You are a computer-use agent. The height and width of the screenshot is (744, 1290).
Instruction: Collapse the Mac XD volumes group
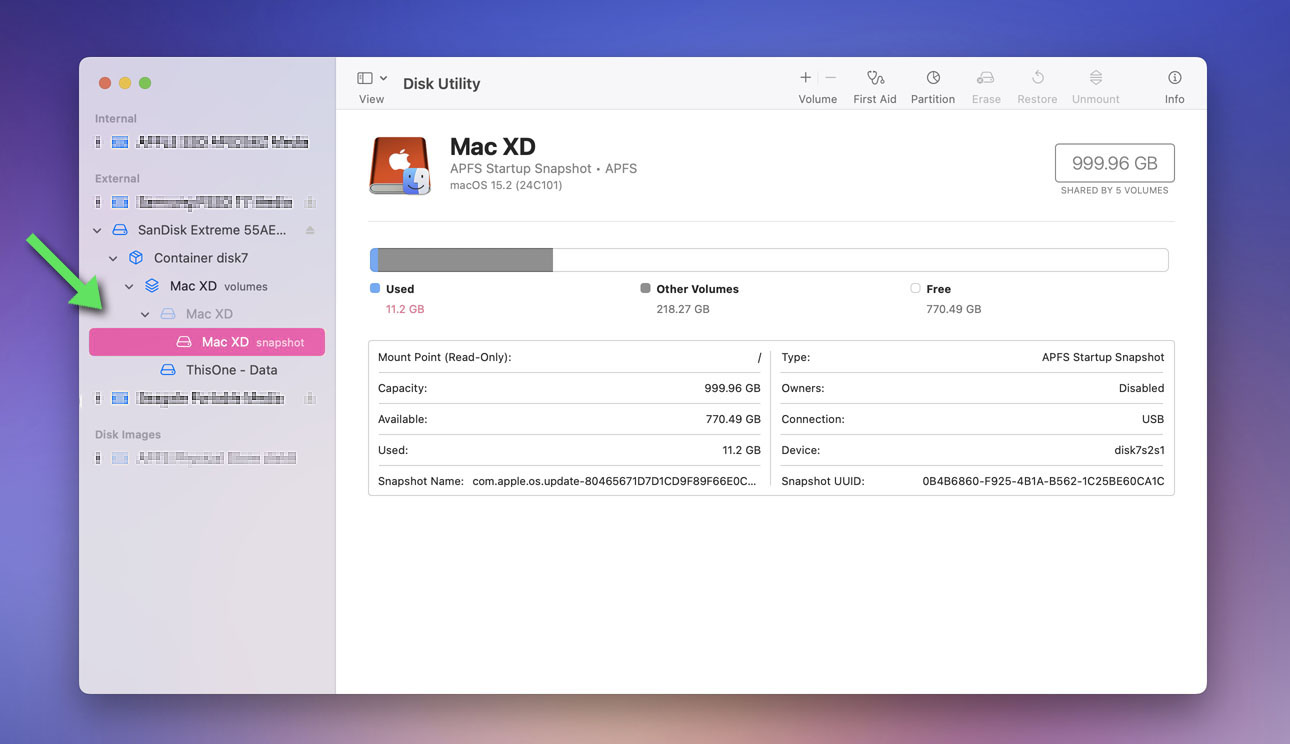[129, 286]
